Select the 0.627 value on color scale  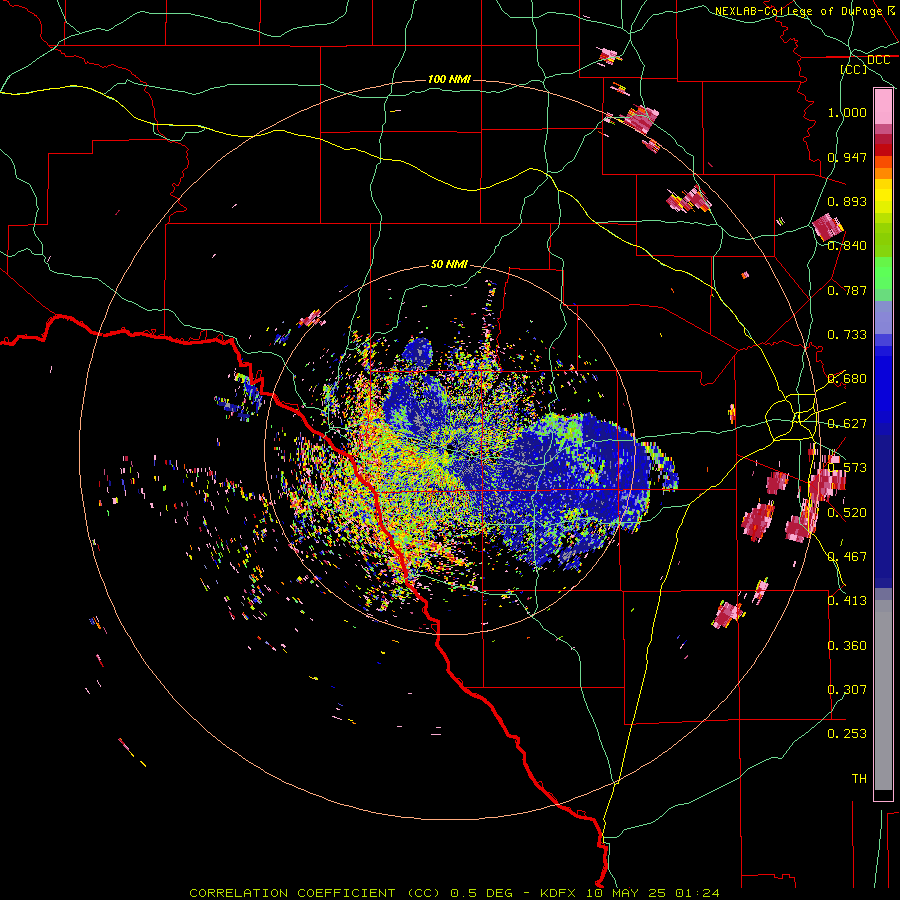pyautogui.click(x=847, y=424)
